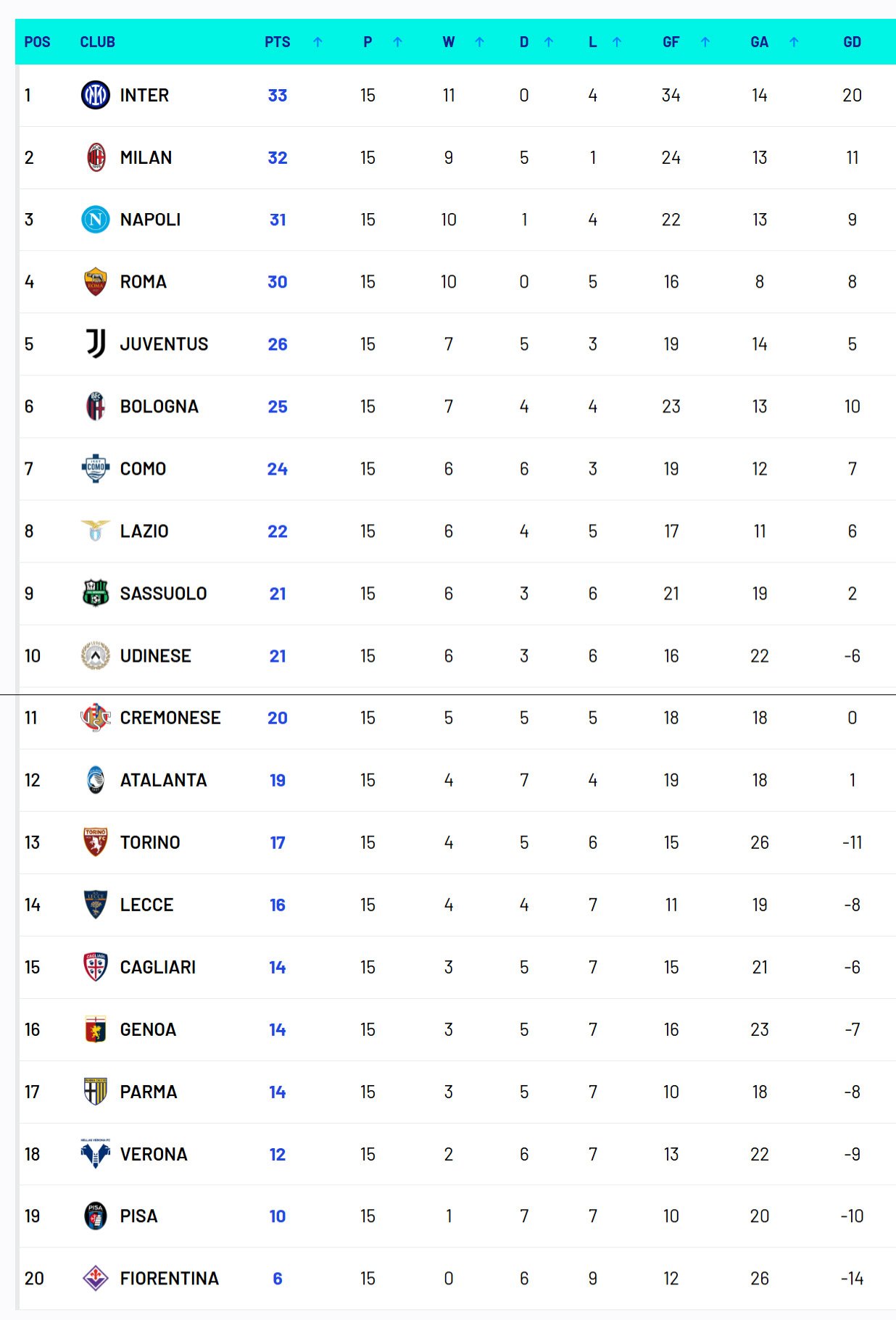Click the Juventus badge icon
896x1320 pixels.
pyautogui.click(x=95, y=344)
